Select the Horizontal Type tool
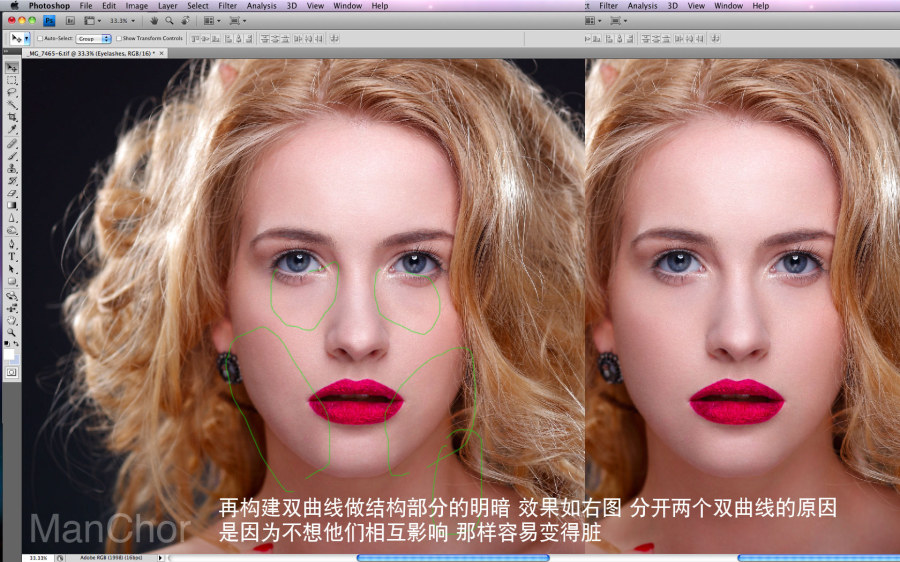 (11, 257)
